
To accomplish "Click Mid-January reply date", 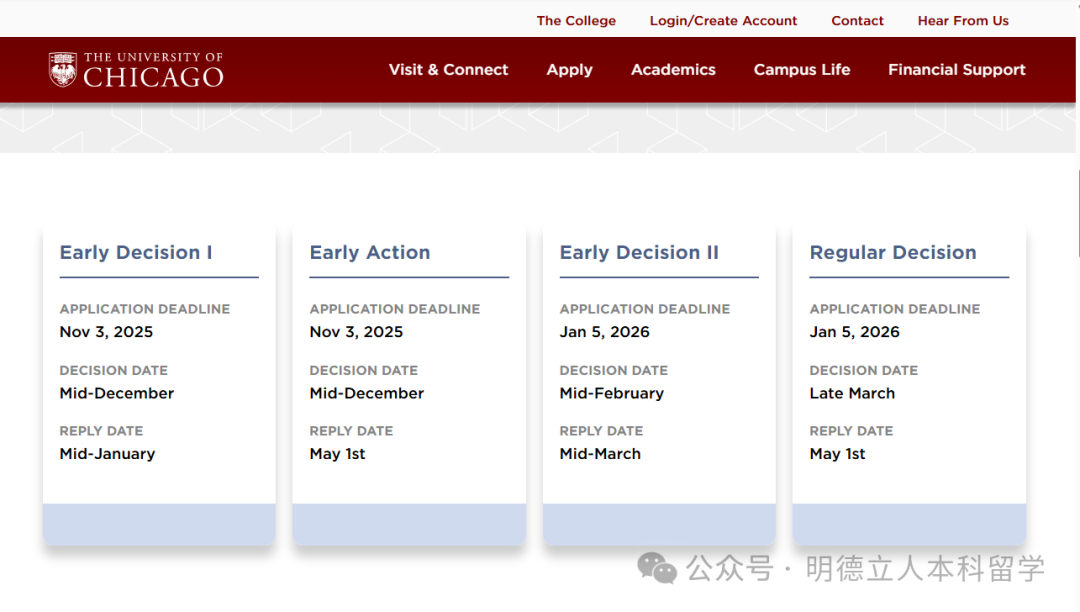I will coord(107,454).
